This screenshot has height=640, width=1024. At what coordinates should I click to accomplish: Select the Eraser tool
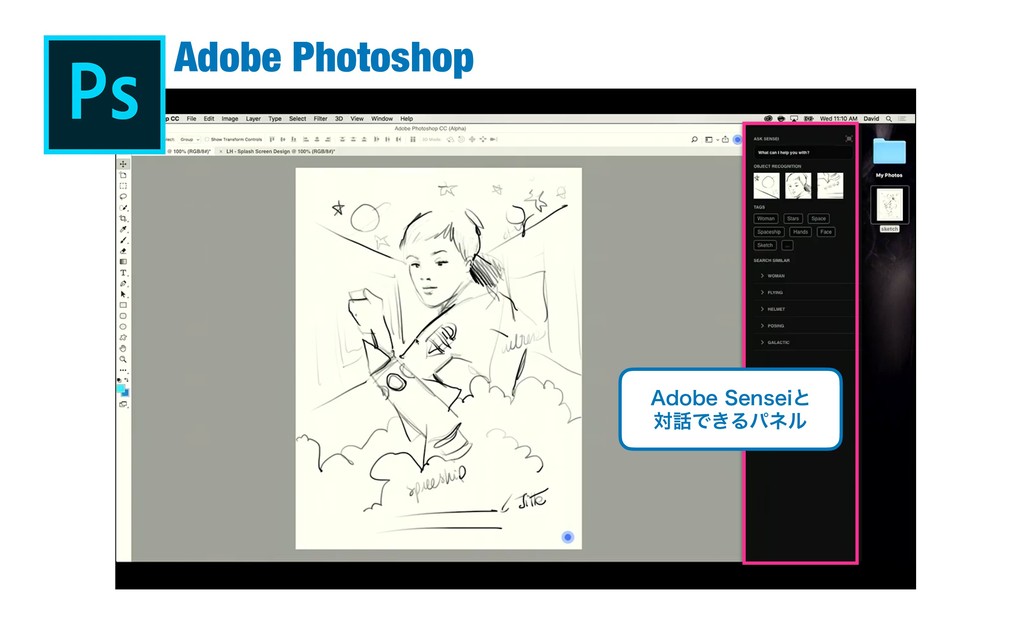(x=123, y=251)
